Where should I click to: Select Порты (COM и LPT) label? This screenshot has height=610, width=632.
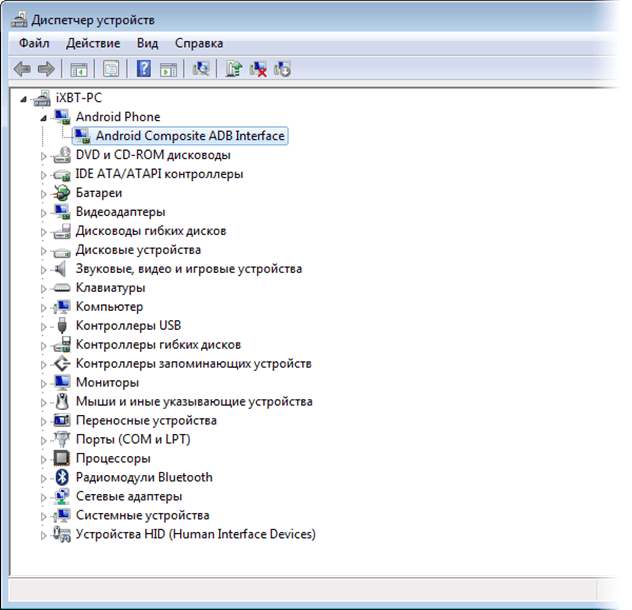(x=133, y=439)
